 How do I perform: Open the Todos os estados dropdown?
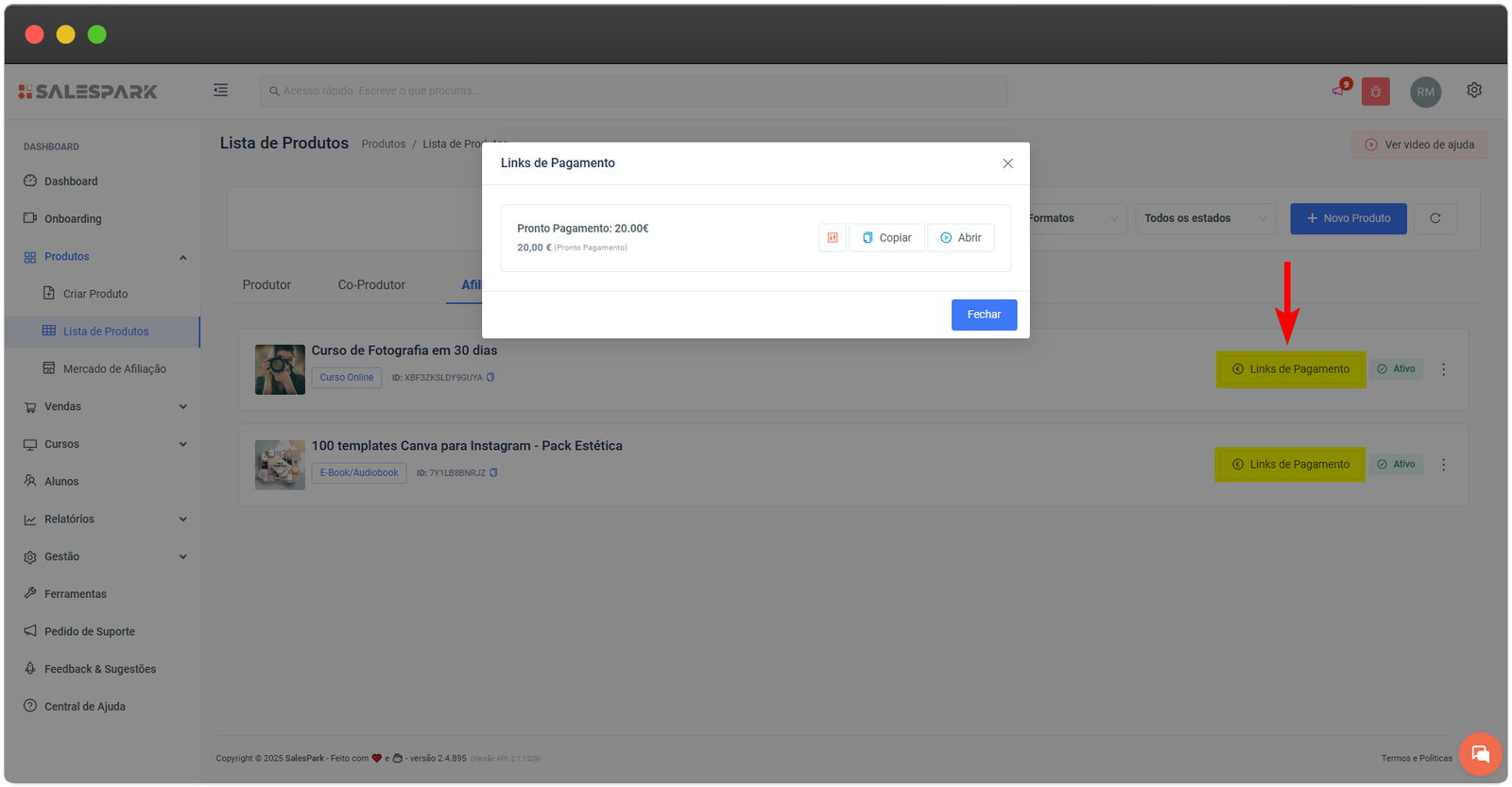click(1205, 218)
